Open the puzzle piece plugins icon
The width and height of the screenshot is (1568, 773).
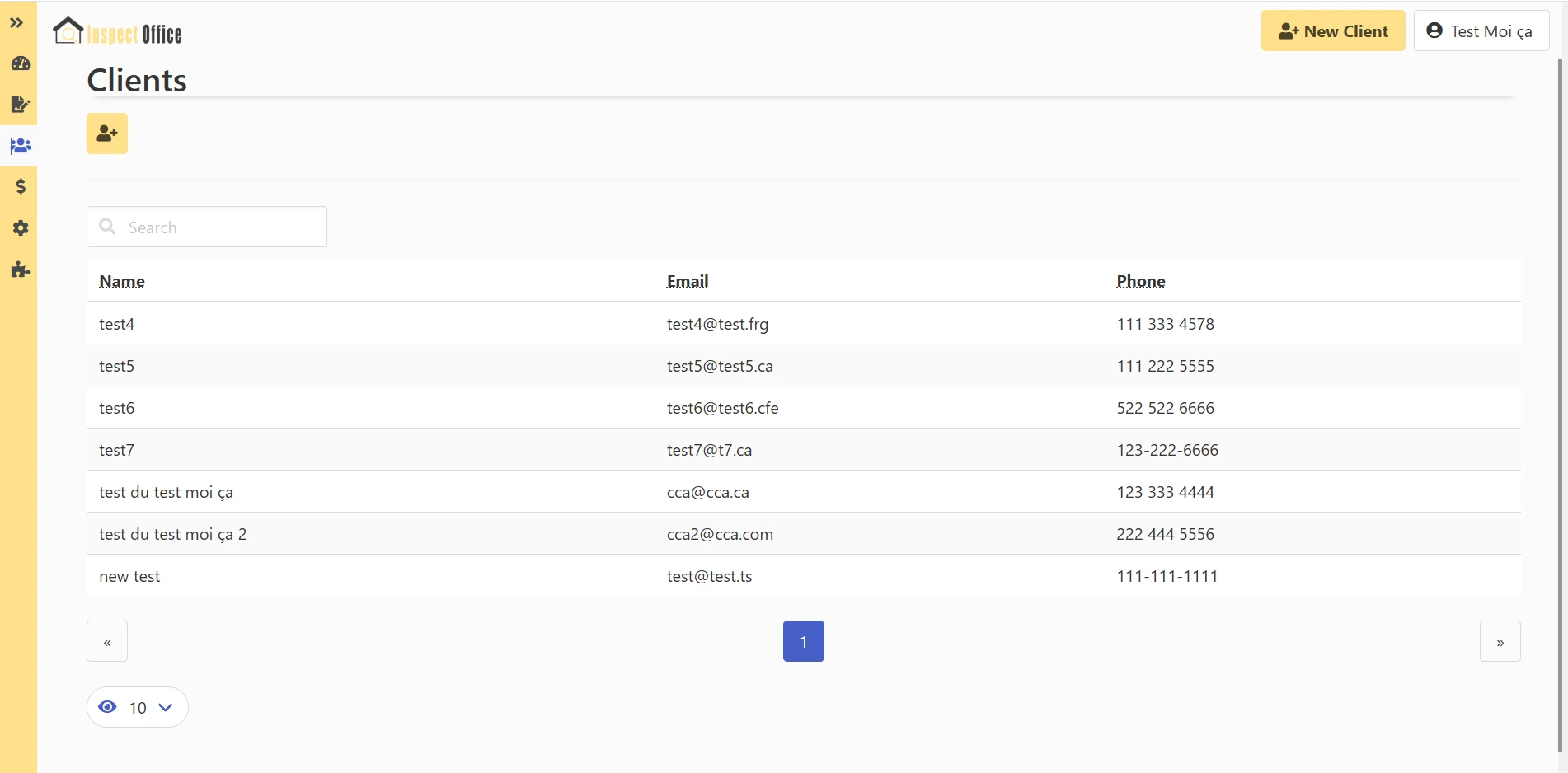coord(21,269)
